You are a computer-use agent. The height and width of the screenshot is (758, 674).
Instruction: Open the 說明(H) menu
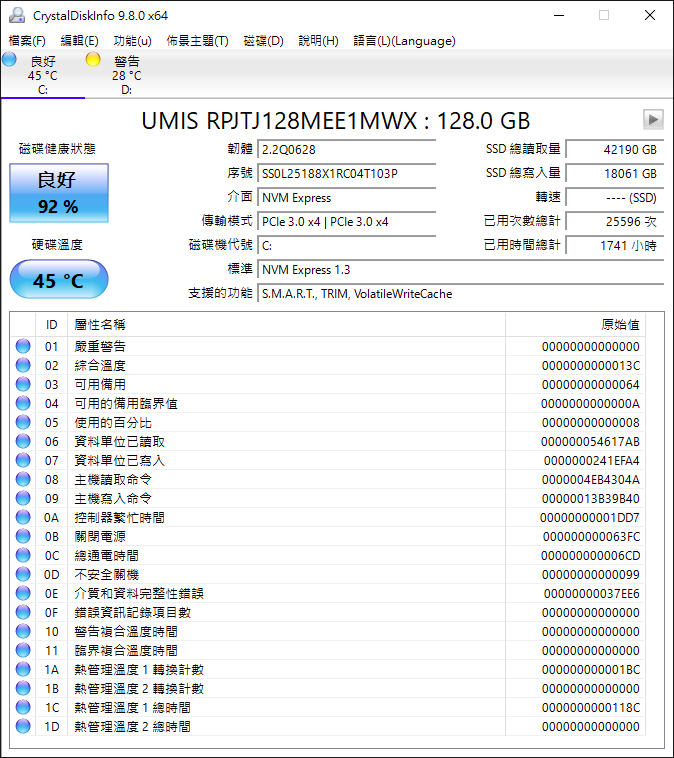(x=318, y=41)
